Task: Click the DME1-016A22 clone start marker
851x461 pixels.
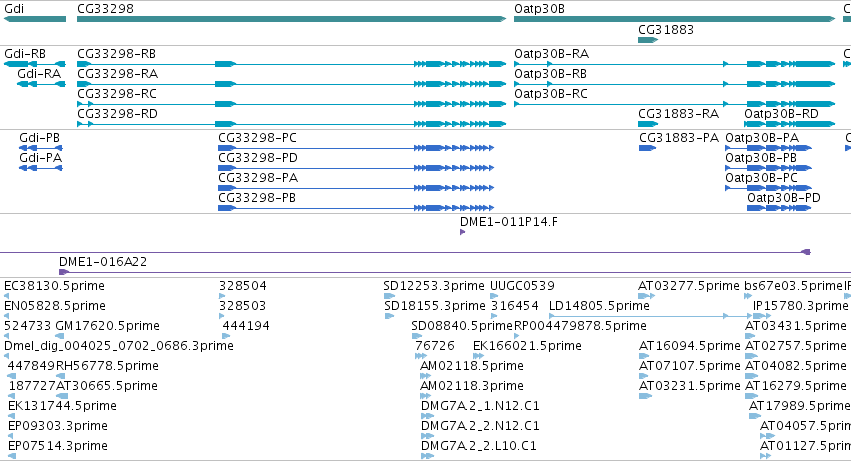Action: 63,272
